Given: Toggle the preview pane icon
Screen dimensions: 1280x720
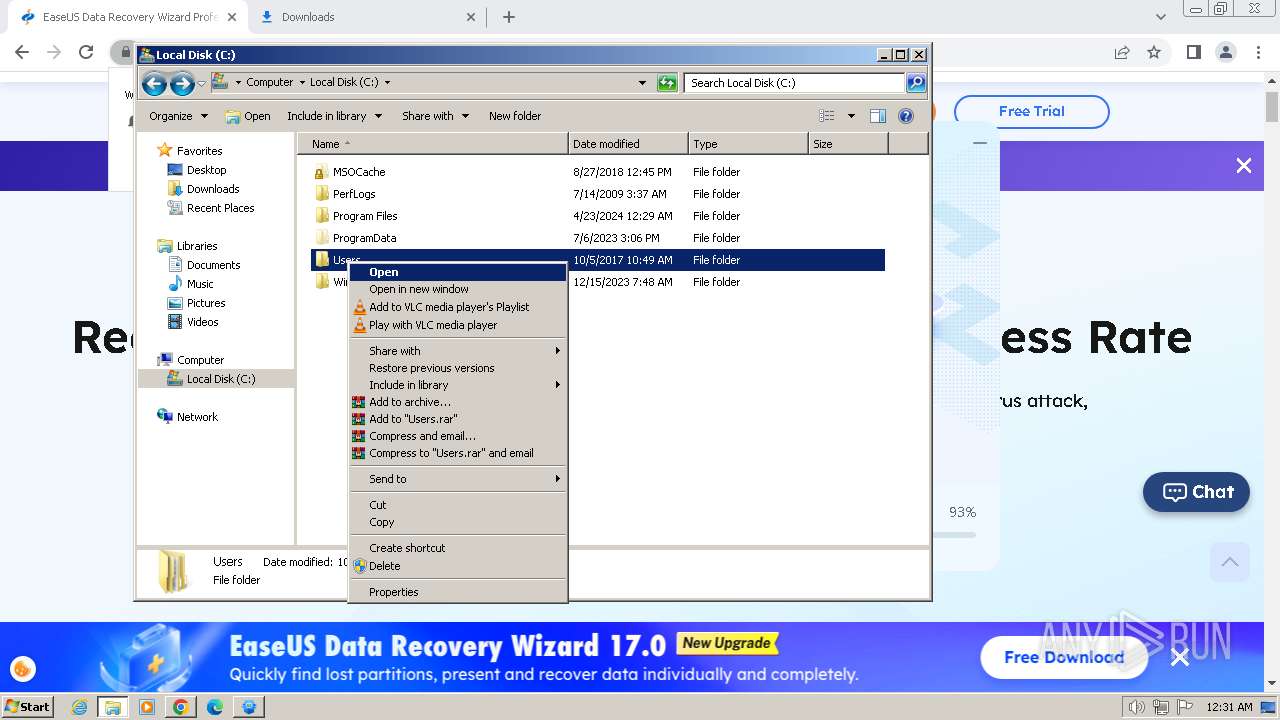Looking at the screenshot, I should pos(878,116).
